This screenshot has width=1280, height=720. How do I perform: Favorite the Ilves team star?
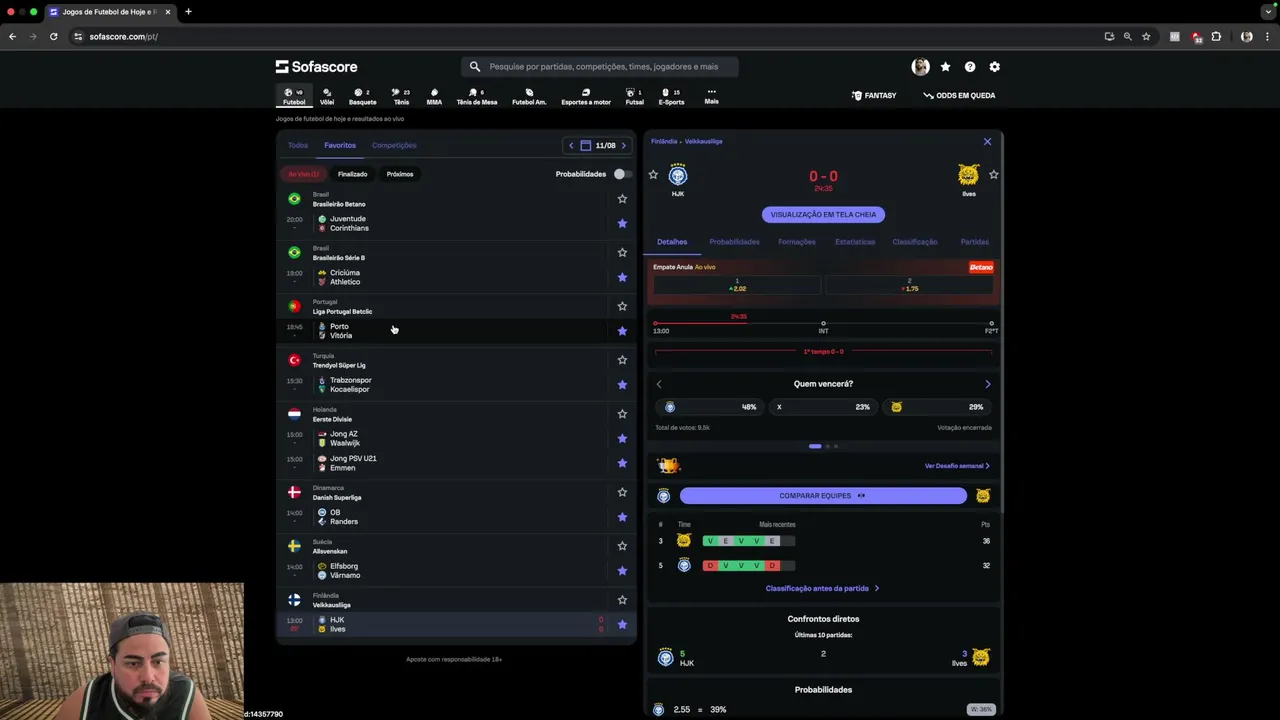(x=993, y=175)
